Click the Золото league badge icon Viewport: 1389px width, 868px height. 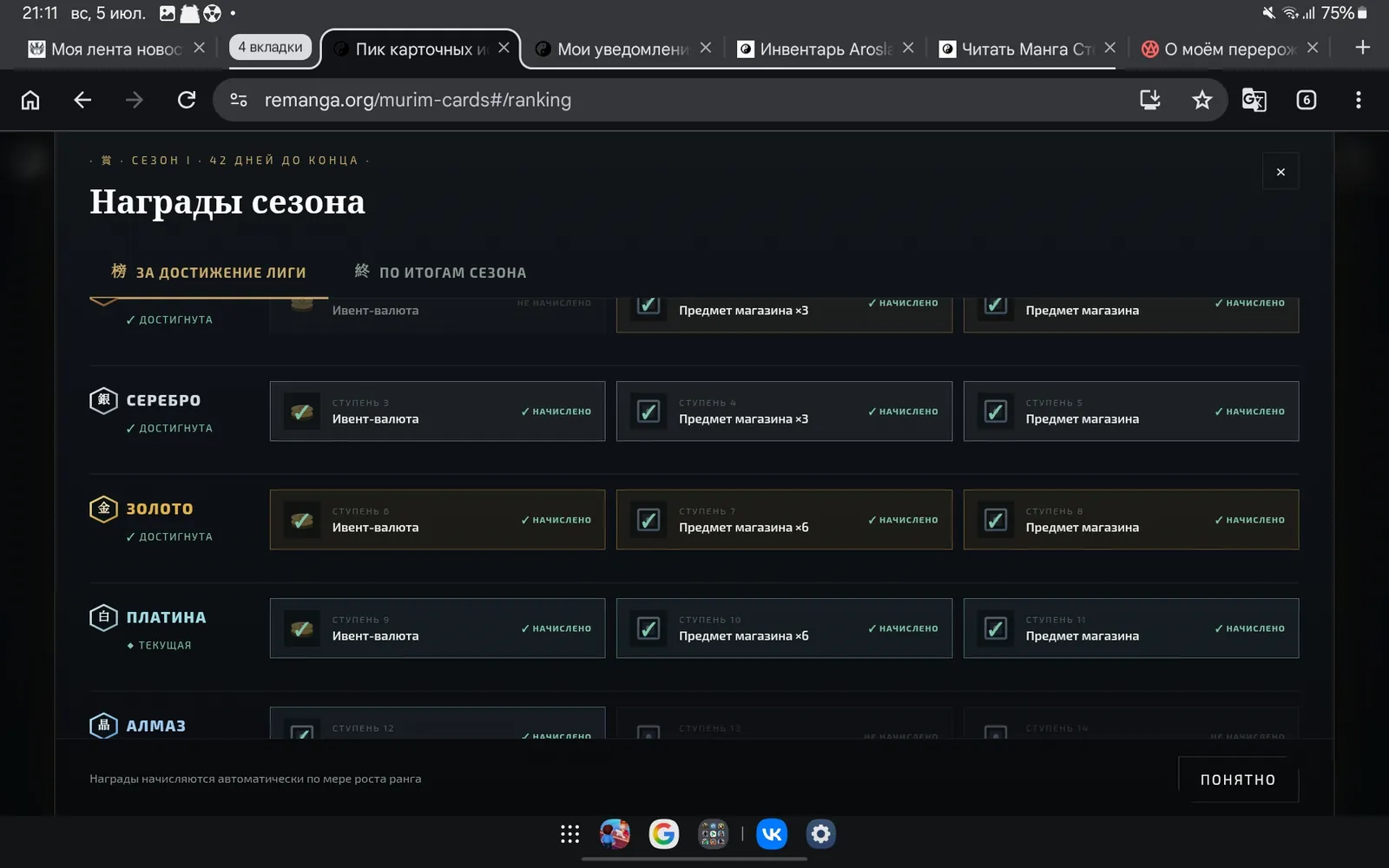(x=103, y=509)
